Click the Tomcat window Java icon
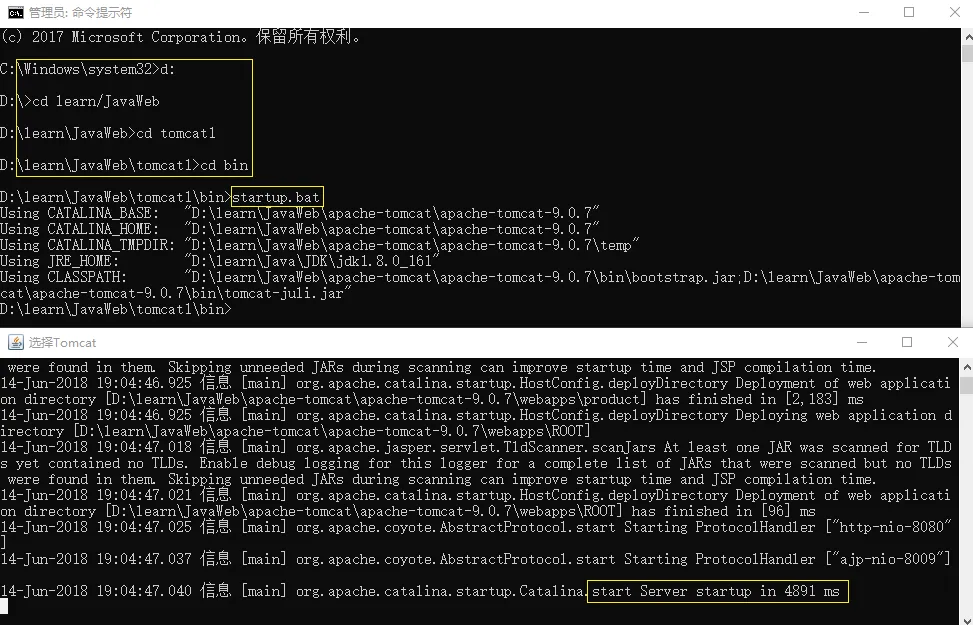Screen dimensions: 973x625 (x=15, y=342)
